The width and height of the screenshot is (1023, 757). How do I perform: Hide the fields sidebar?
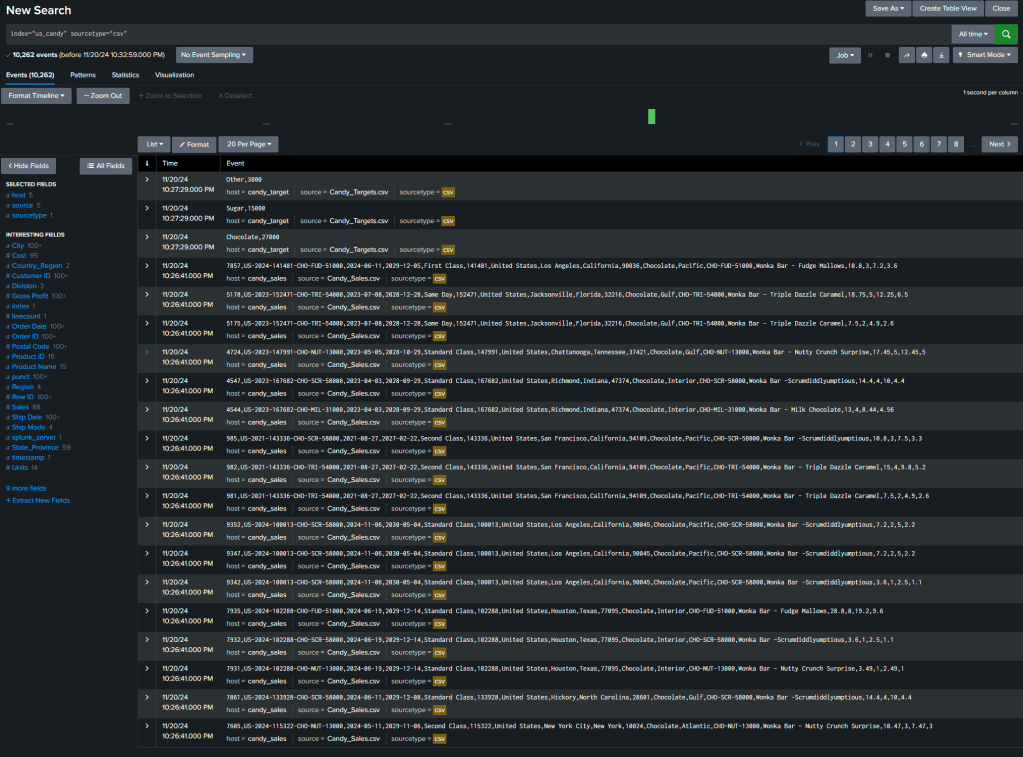pyautogui.click(x=29, y=165)
